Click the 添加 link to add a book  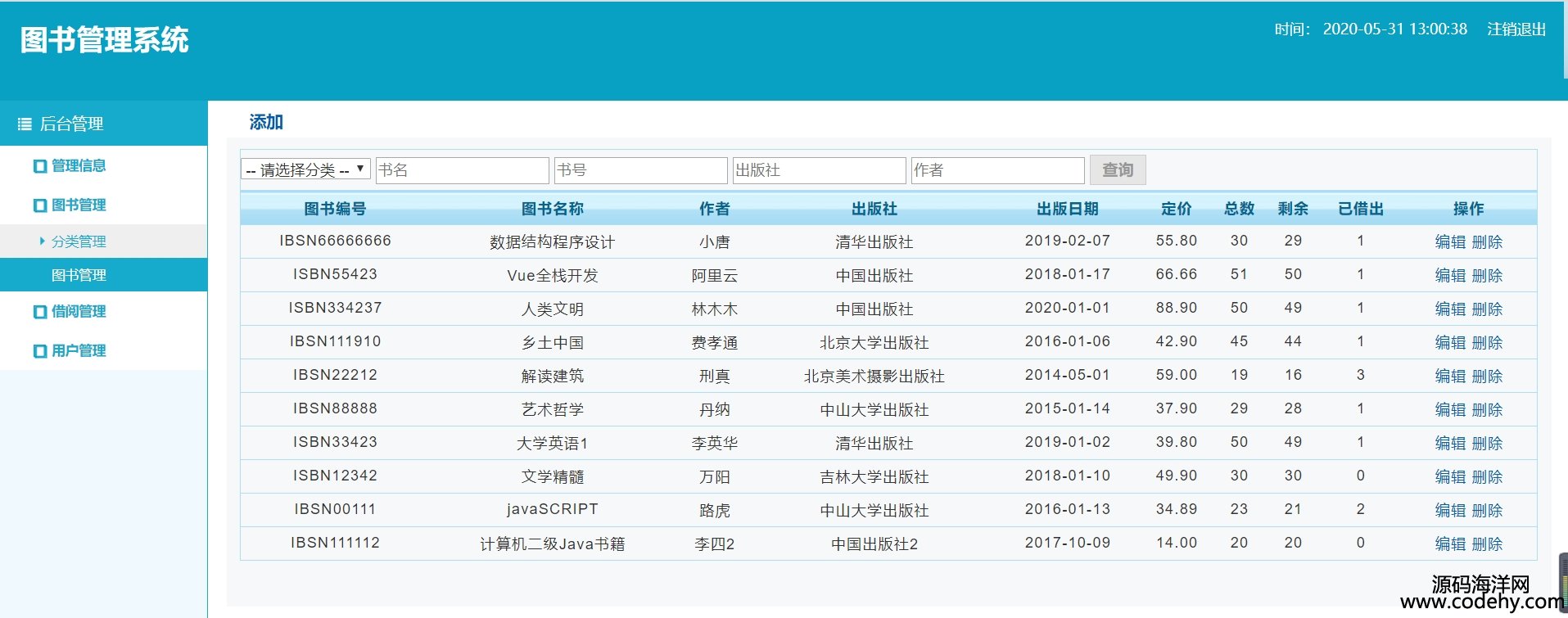[x=266, y=123]
